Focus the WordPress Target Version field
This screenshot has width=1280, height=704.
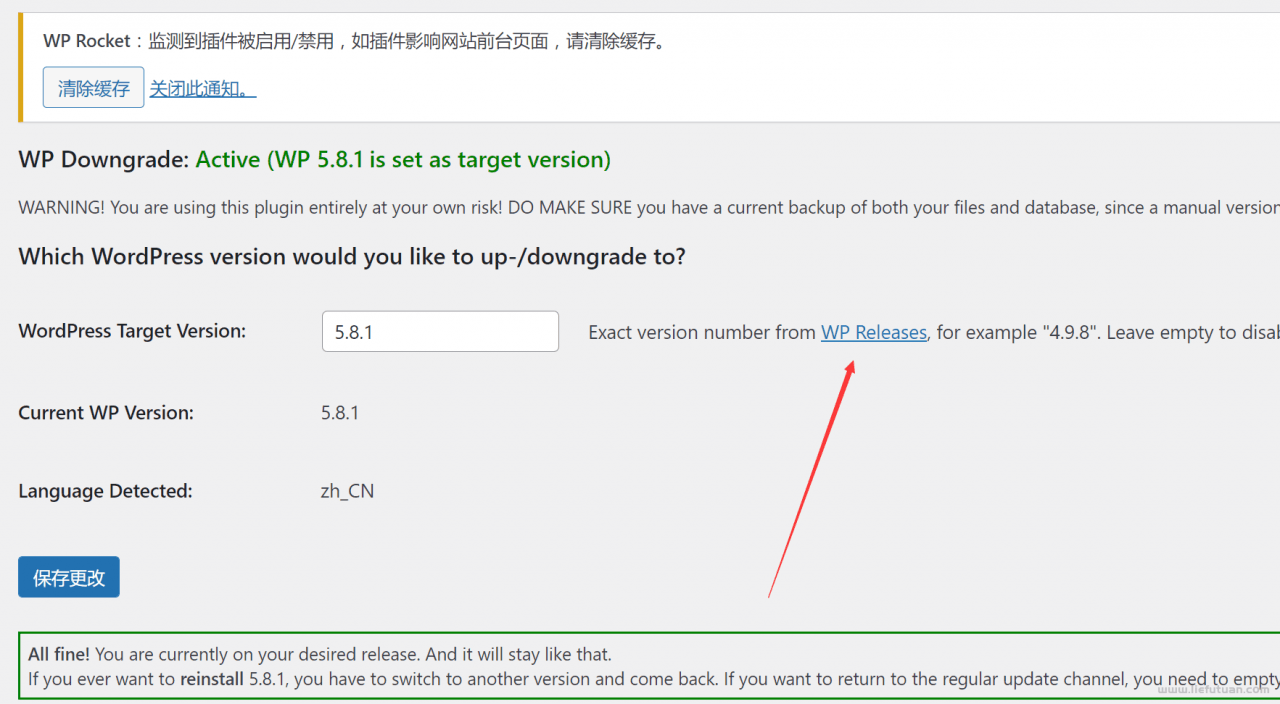440,331
